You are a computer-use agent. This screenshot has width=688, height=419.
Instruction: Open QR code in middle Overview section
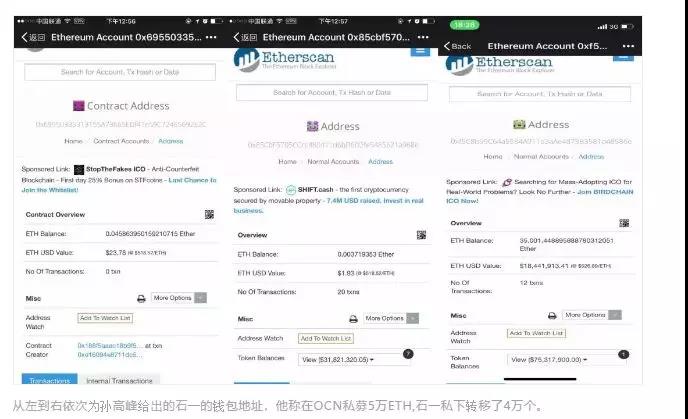pyautogui.click(x=421, y=235)
